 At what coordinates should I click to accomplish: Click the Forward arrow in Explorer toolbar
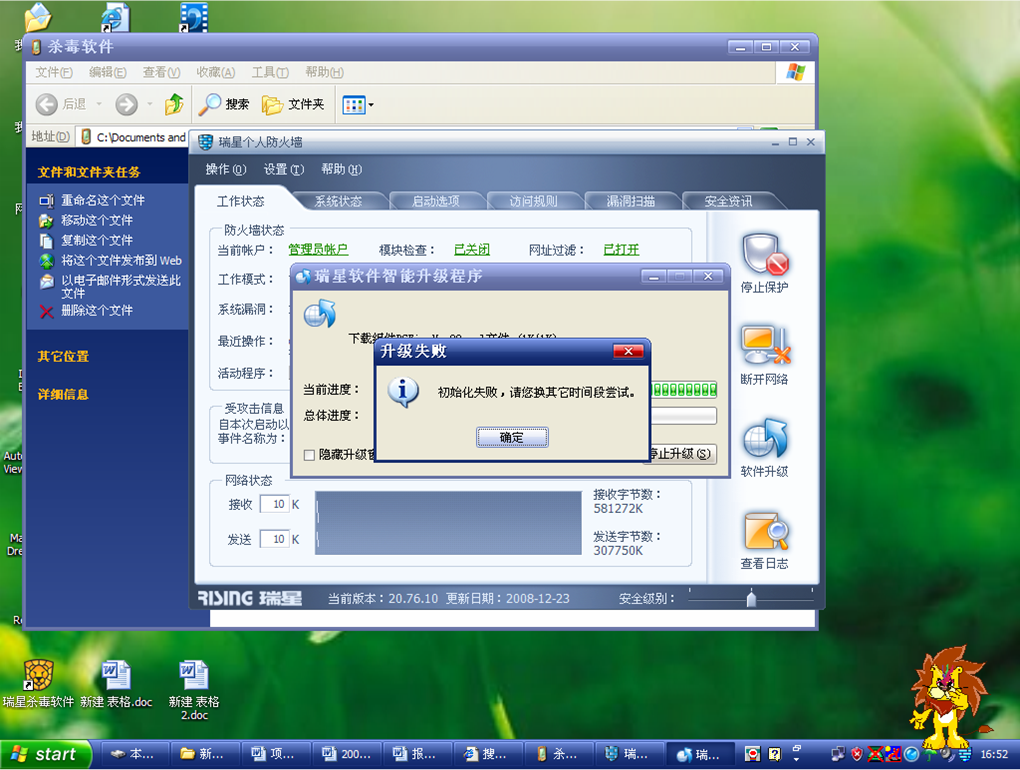coord(127,104)
